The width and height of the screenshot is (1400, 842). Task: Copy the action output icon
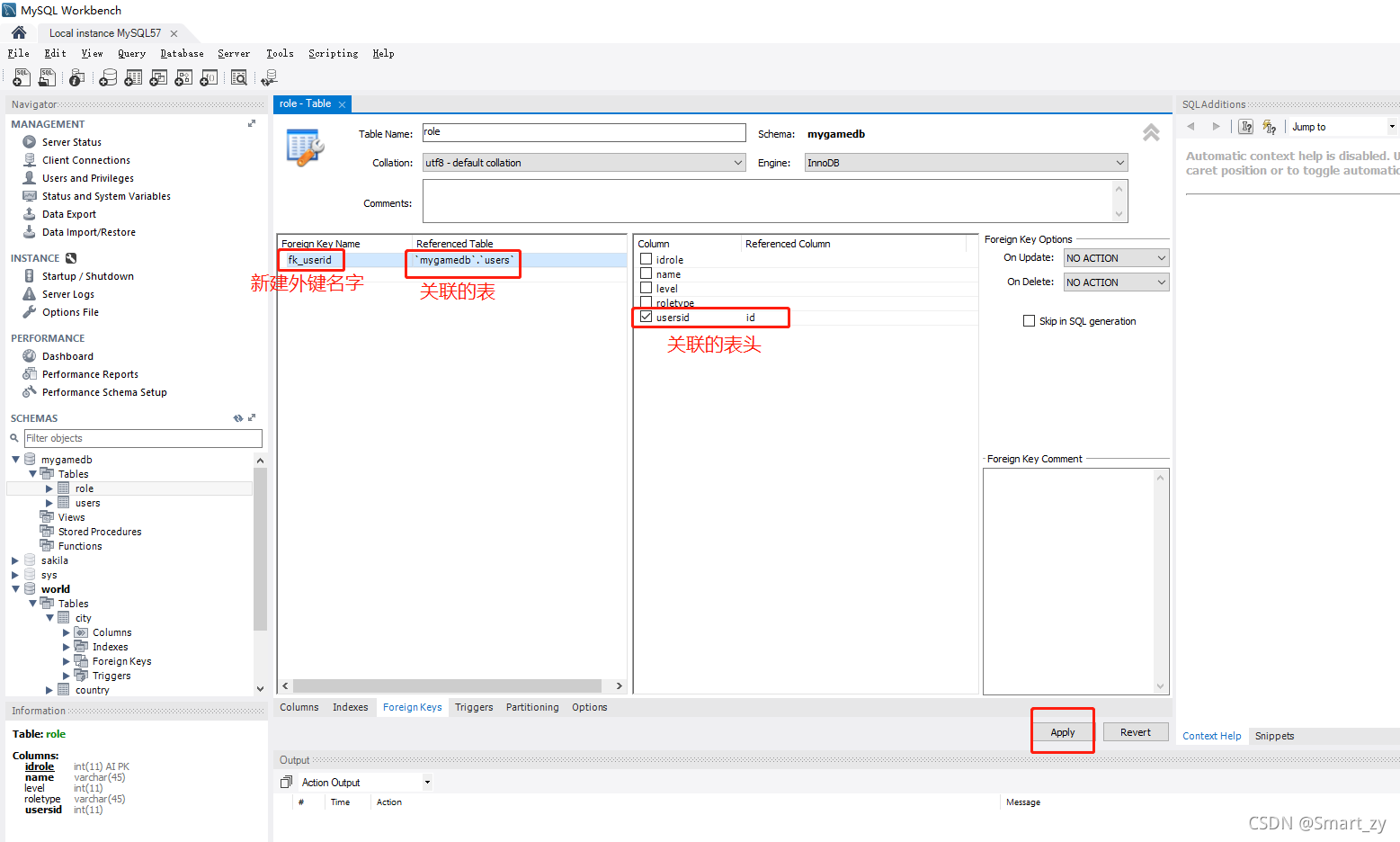[286, 783]
